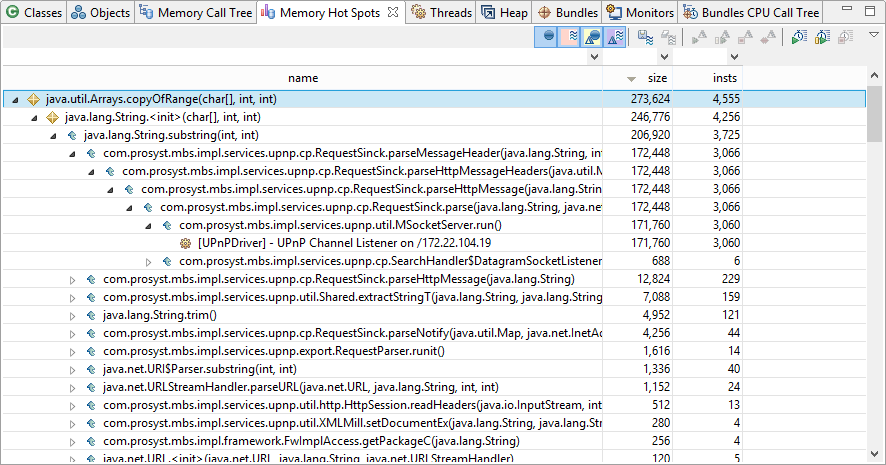This screenshot has width=886, height=465.
Task: Toggle the first blue circle toolbar filter
Action: point(547,37)
